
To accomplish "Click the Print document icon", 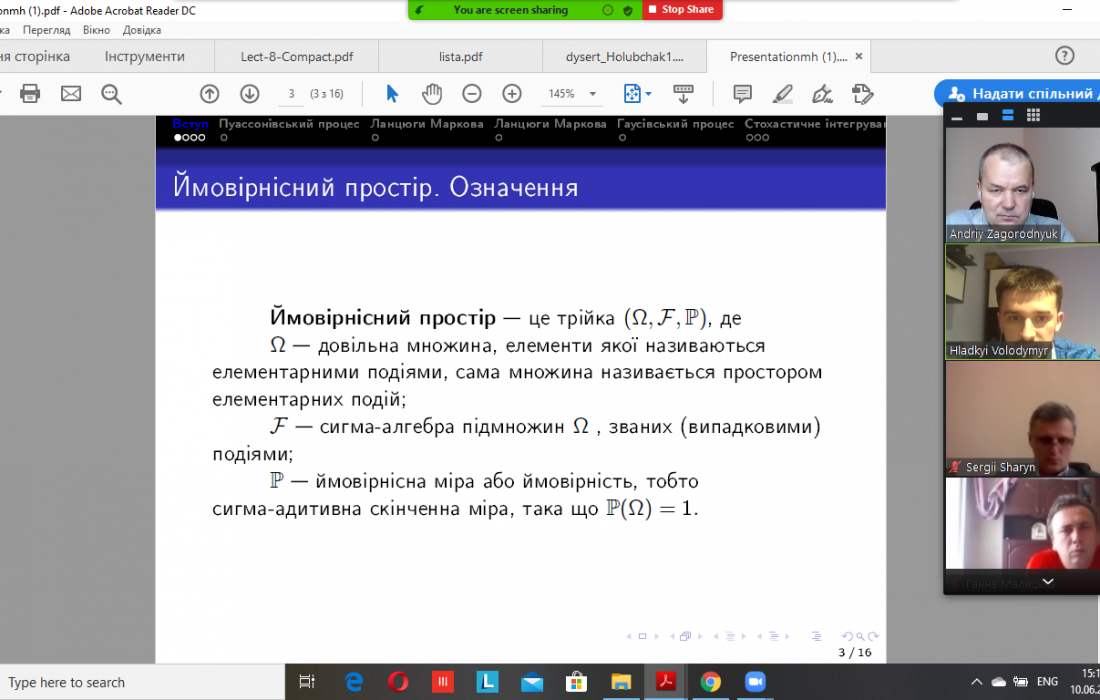I will [x=30, y=94].
